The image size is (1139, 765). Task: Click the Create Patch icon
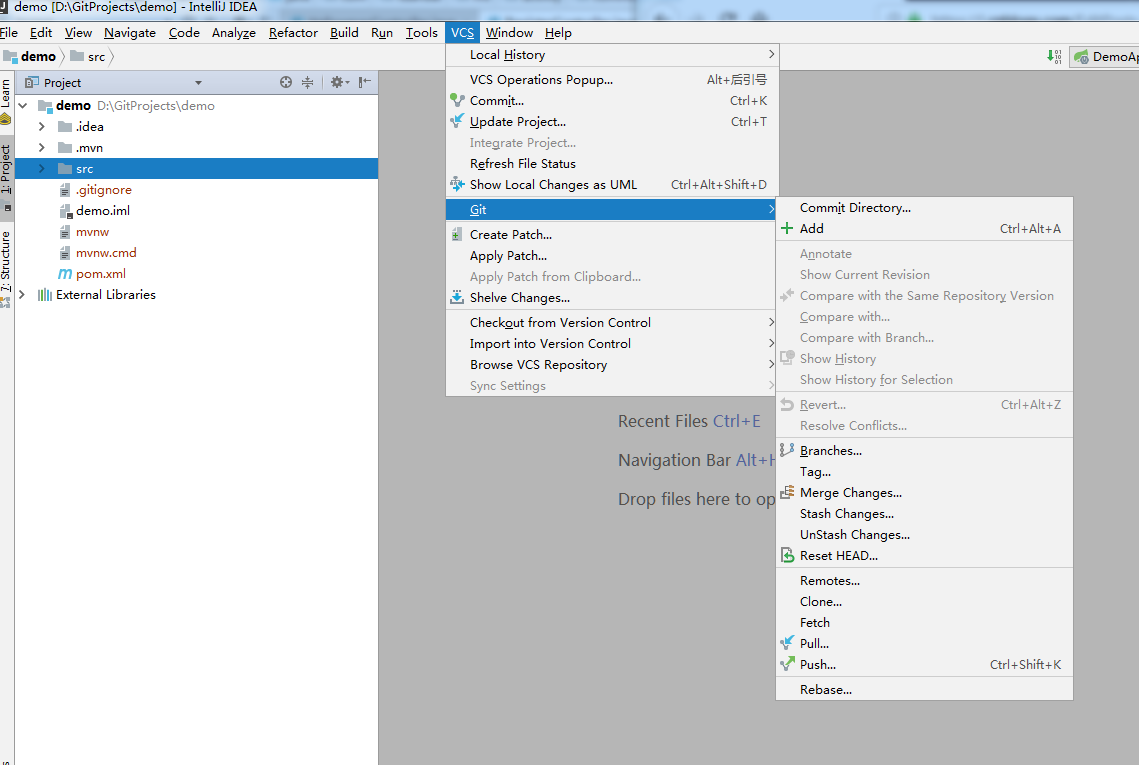click(457, 234)
